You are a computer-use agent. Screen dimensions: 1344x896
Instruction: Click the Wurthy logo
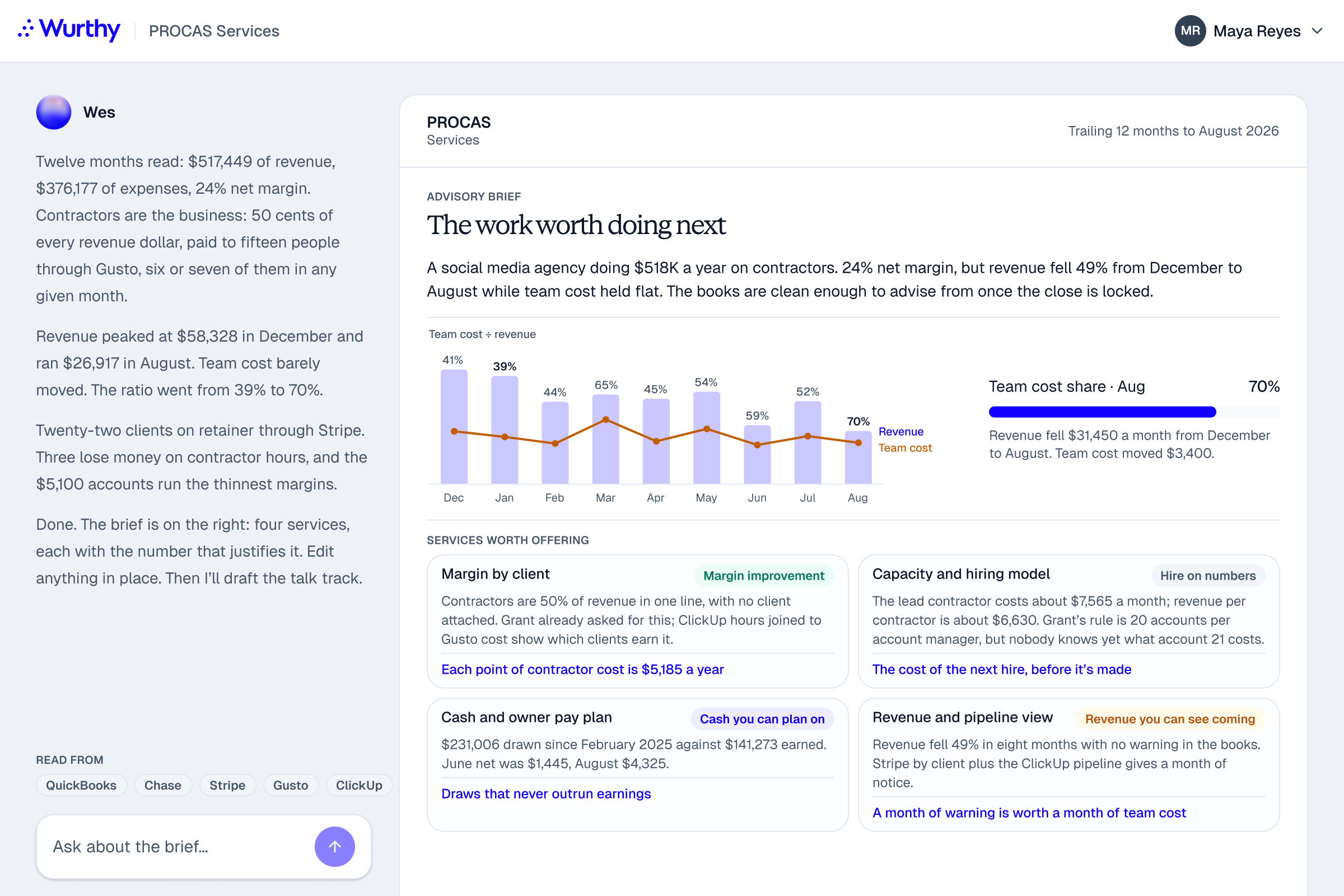click(x=68, y=30)
